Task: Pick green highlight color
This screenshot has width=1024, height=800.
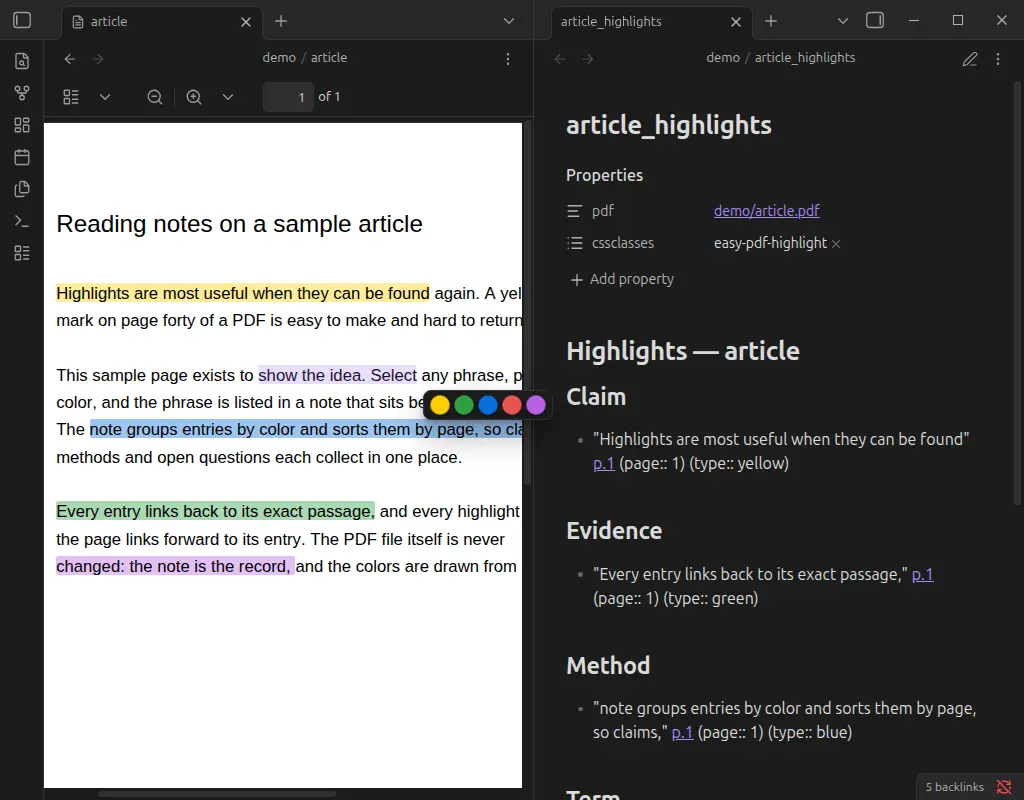Action: (464, 405)
